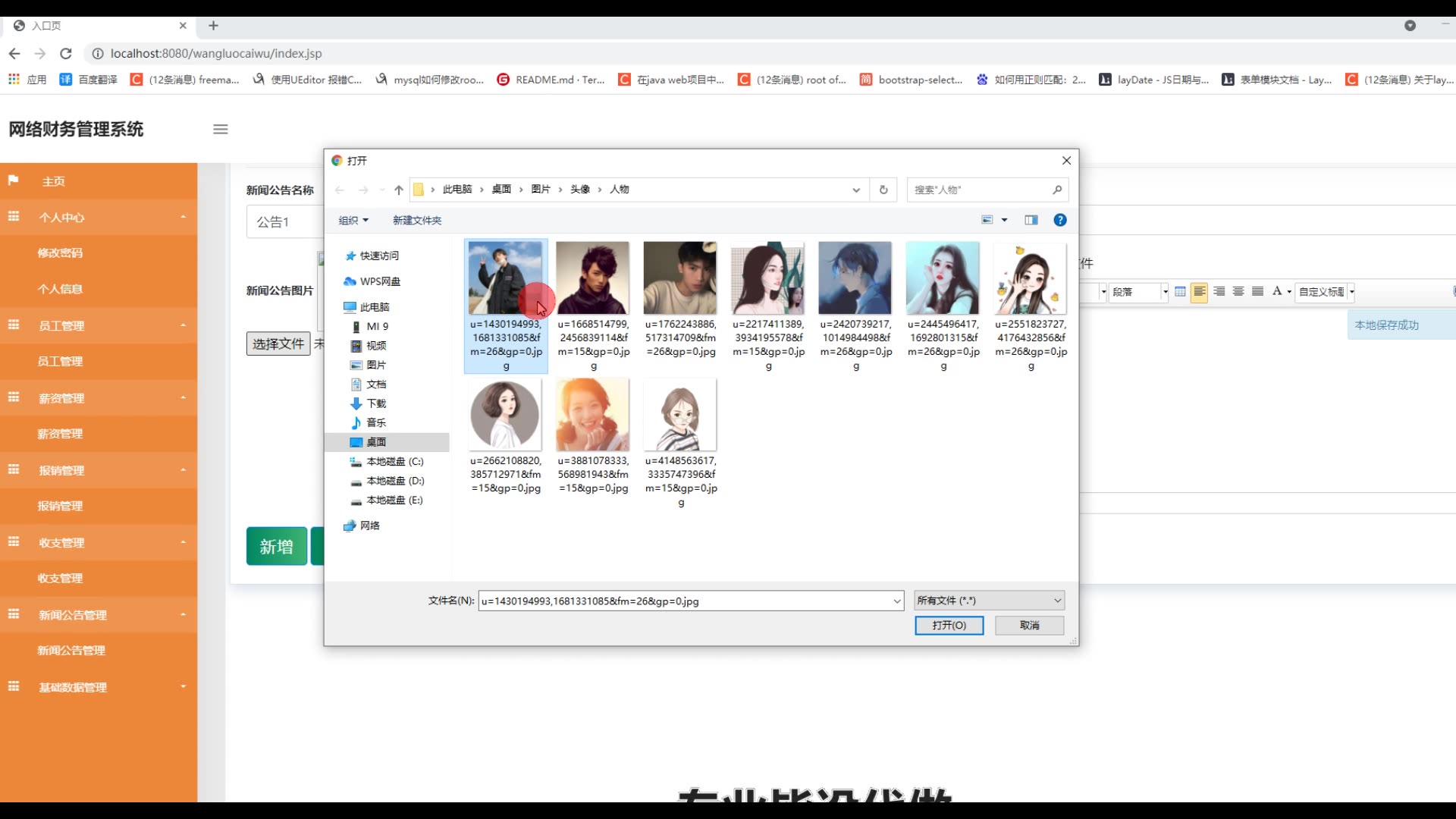Screen dimensions: 1456x819
Task: Toggle left-align formatting in editor toolbar
Action: coord(1199,291)
